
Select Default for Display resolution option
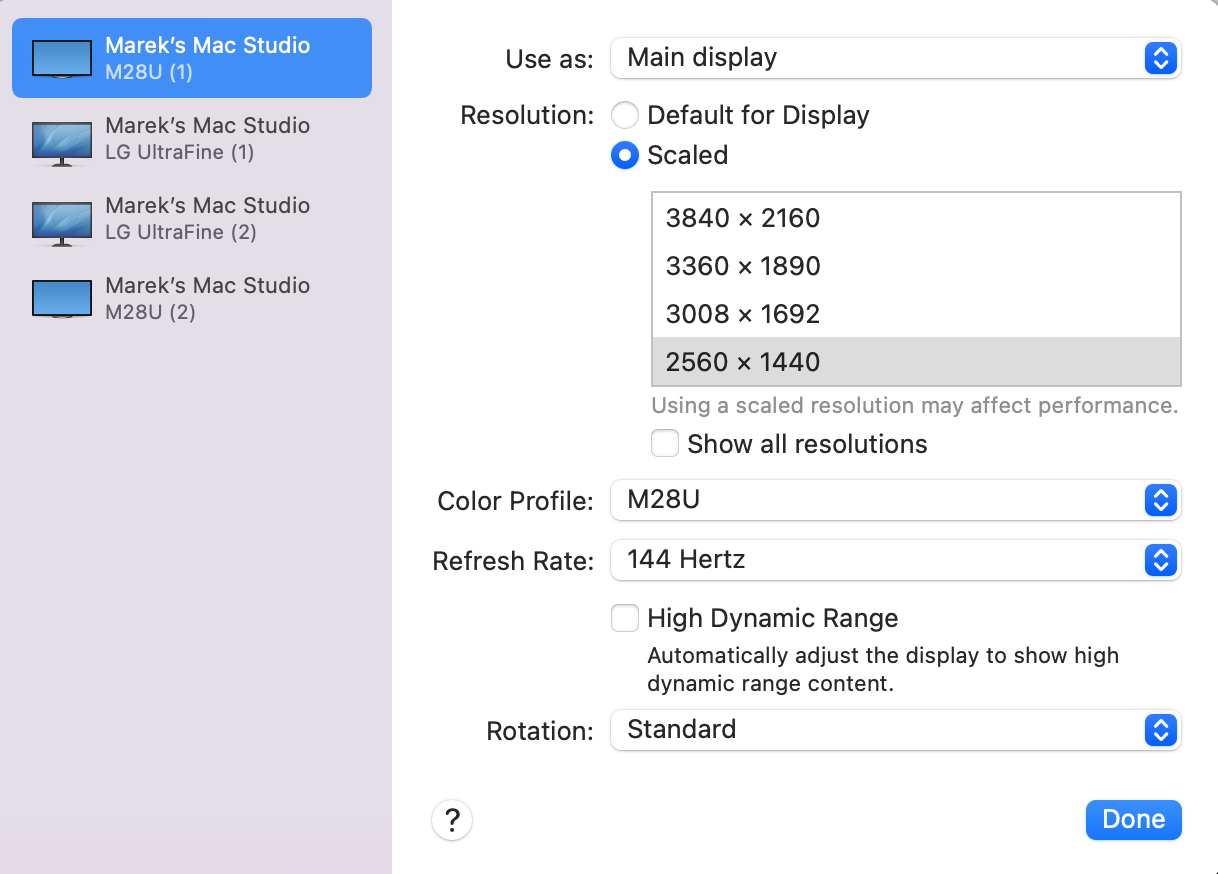pos(625,116)
